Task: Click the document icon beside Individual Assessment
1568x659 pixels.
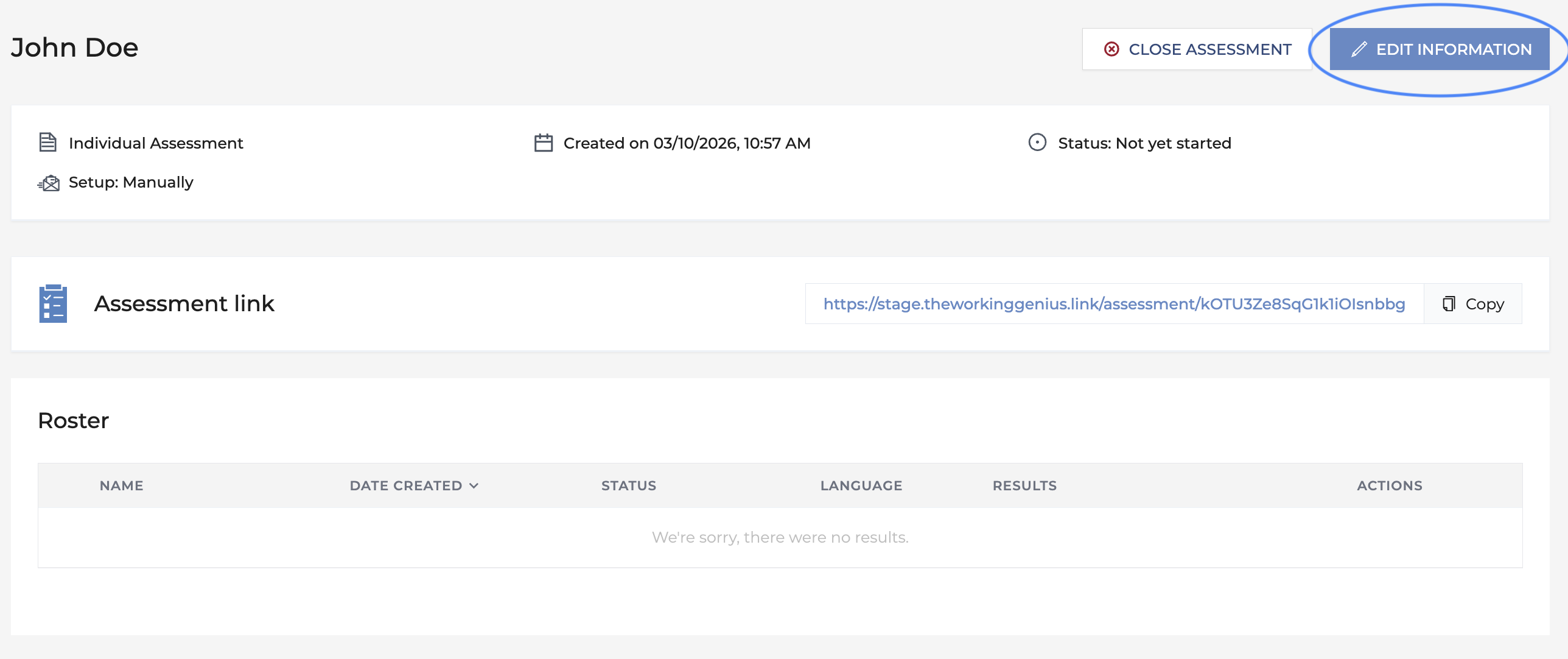Action: 48,143
